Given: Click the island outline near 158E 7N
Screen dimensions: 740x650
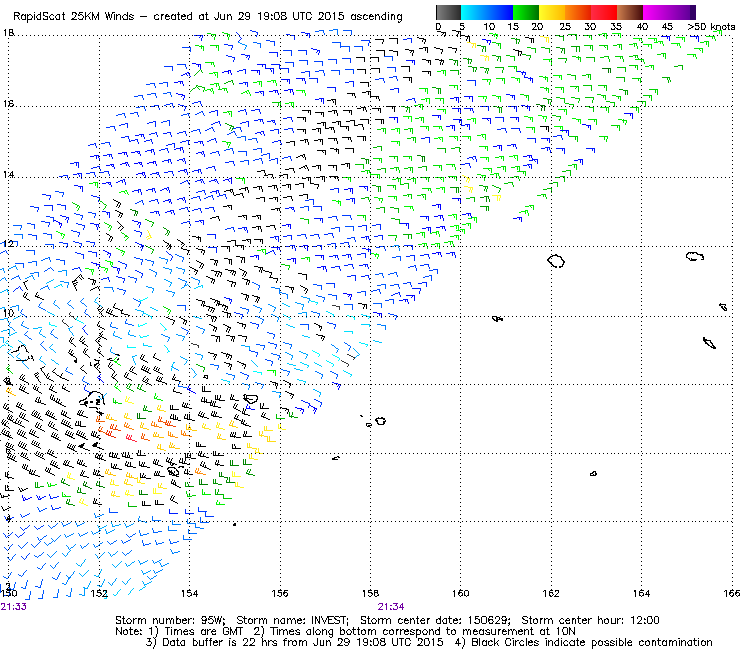Looking at the screenshot, I should coord(380,421).
